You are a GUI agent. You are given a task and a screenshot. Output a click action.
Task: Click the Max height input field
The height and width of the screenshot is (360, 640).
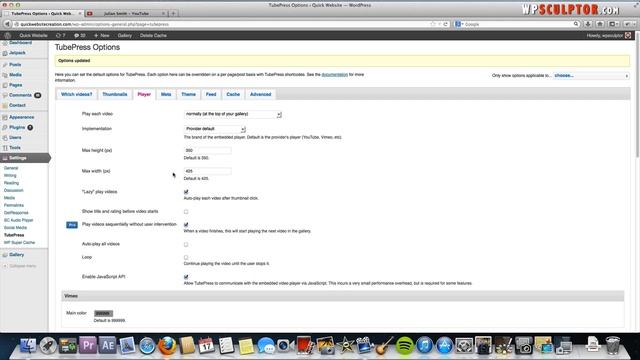[x=208, y=151]
